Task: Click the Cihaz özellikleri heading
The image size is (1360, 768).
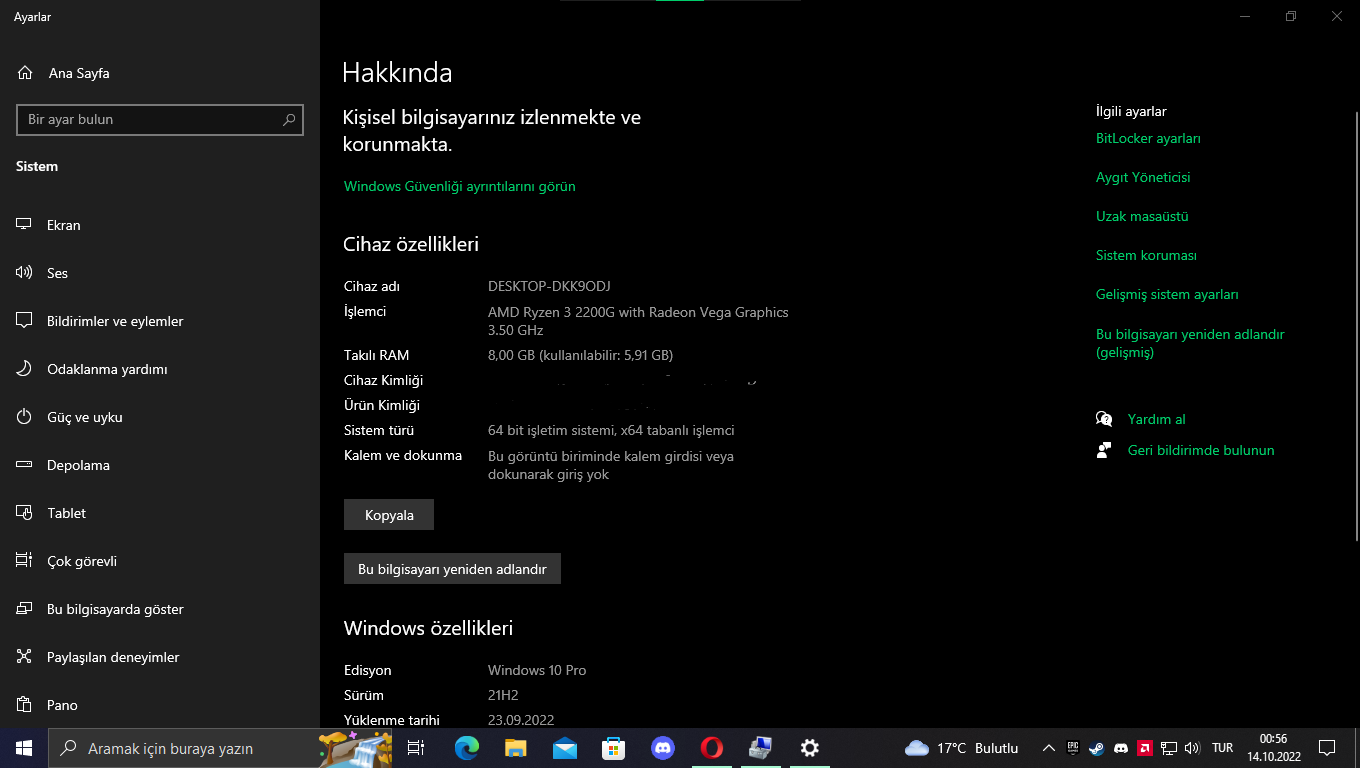Action: 411,244
